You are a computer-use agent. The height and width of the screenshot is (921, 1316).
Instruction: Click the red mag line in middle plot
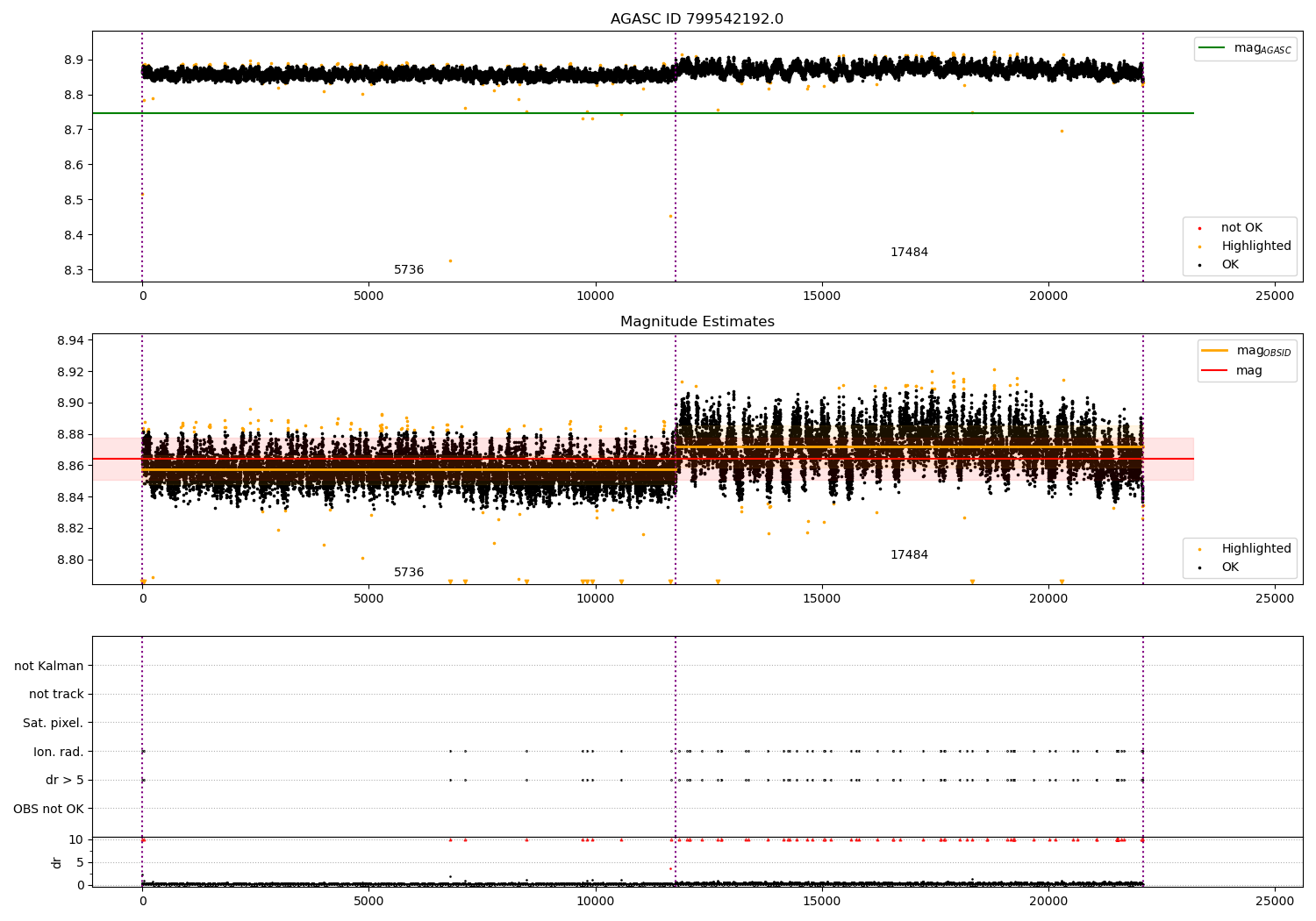click(x=642, y=459)
